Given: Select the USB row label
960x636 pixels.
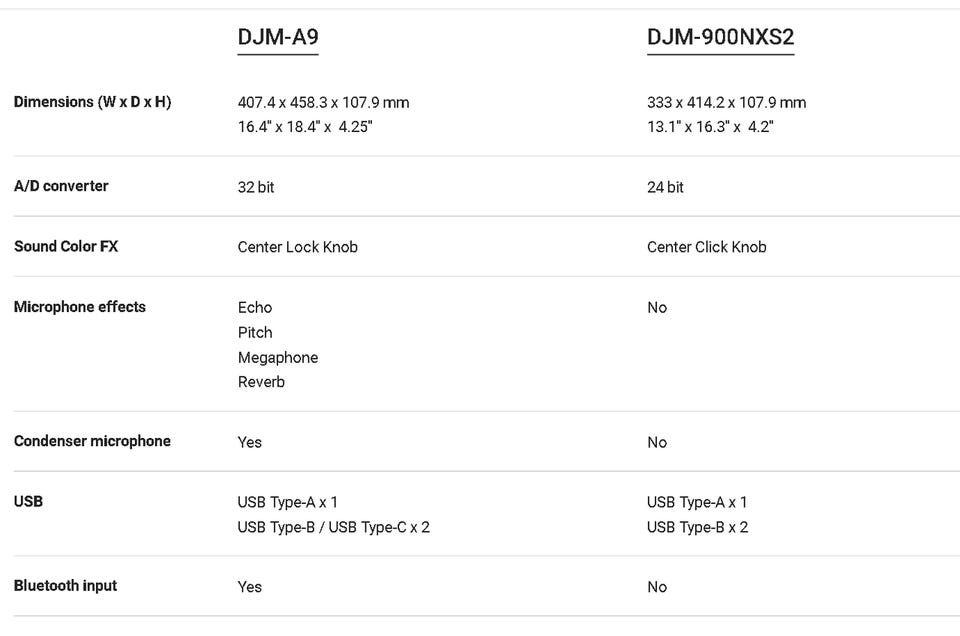Looking at the screenshot, I should point(28,501).
